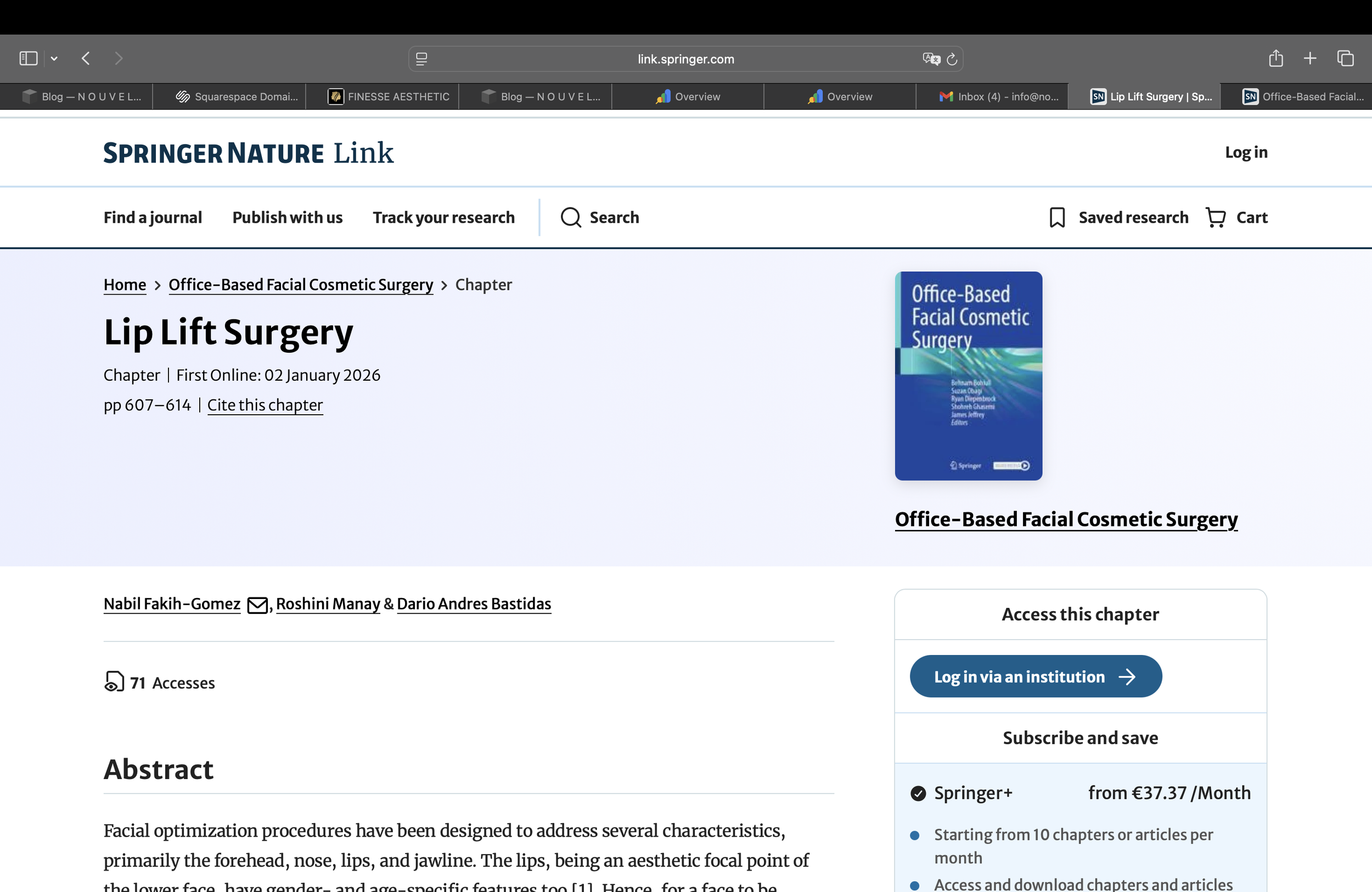The image size is (1372, 892).
Task: Email the corresponding author via envelope icon
Action: 257,605
